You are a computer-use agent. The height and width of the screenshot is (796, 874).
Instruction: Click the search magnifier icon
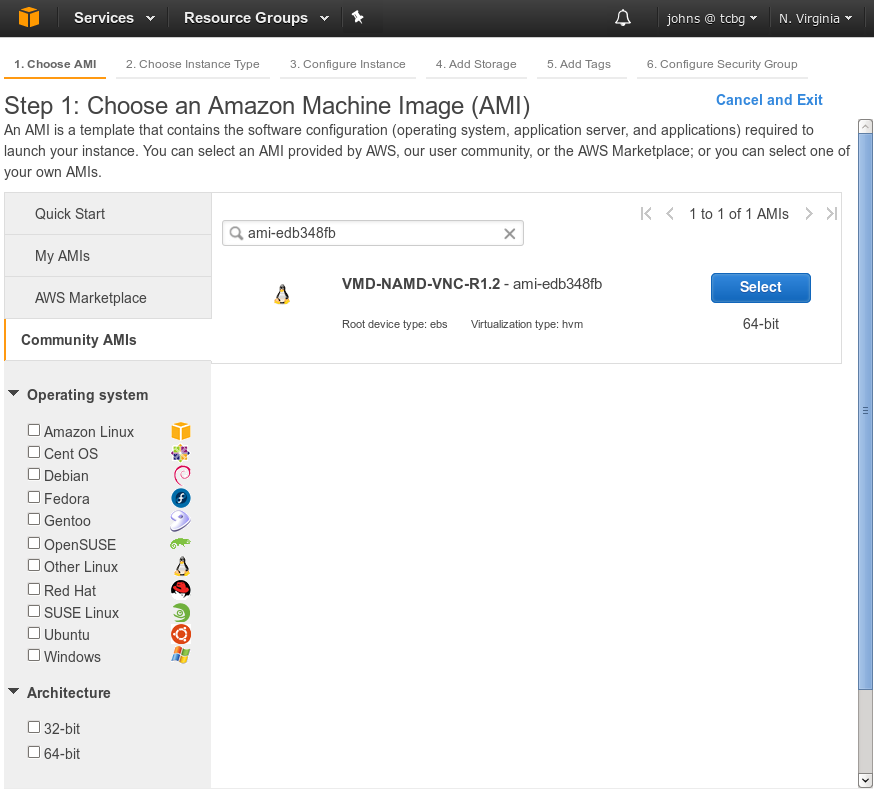coord(237,234)
